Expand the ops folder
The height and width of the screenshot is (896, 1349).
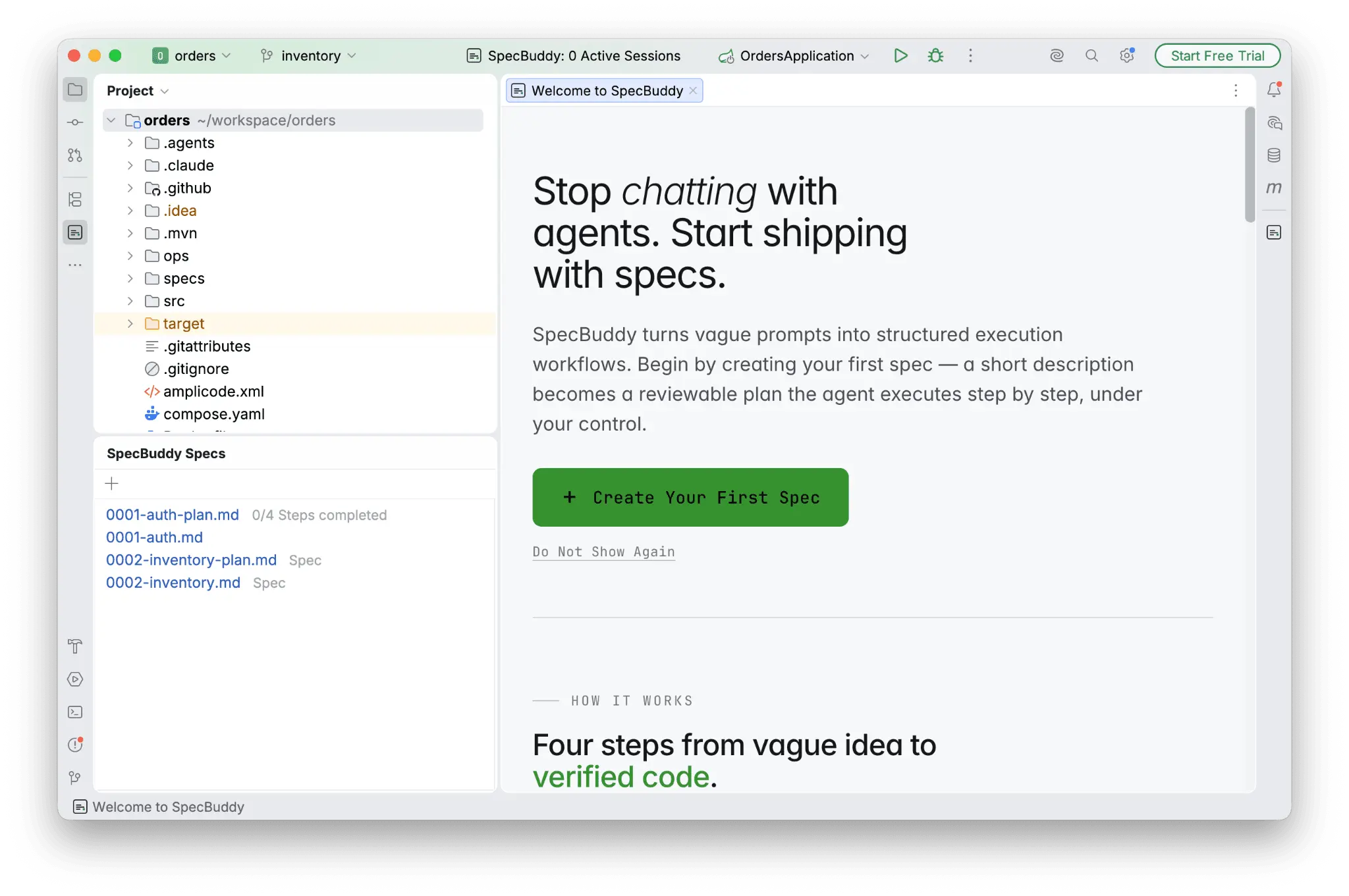click(x=130, y=256)
